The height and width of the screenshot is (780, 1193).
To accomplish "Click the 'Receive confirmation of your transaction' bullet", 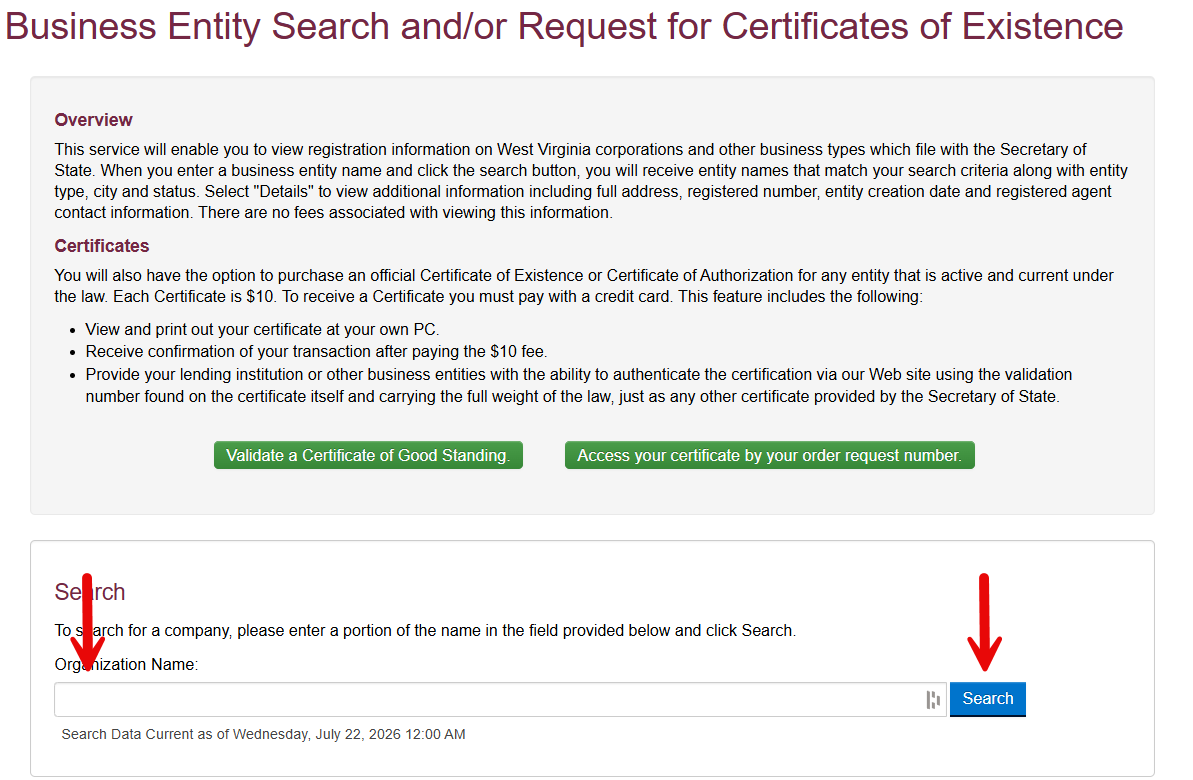I will pos(316,352).
